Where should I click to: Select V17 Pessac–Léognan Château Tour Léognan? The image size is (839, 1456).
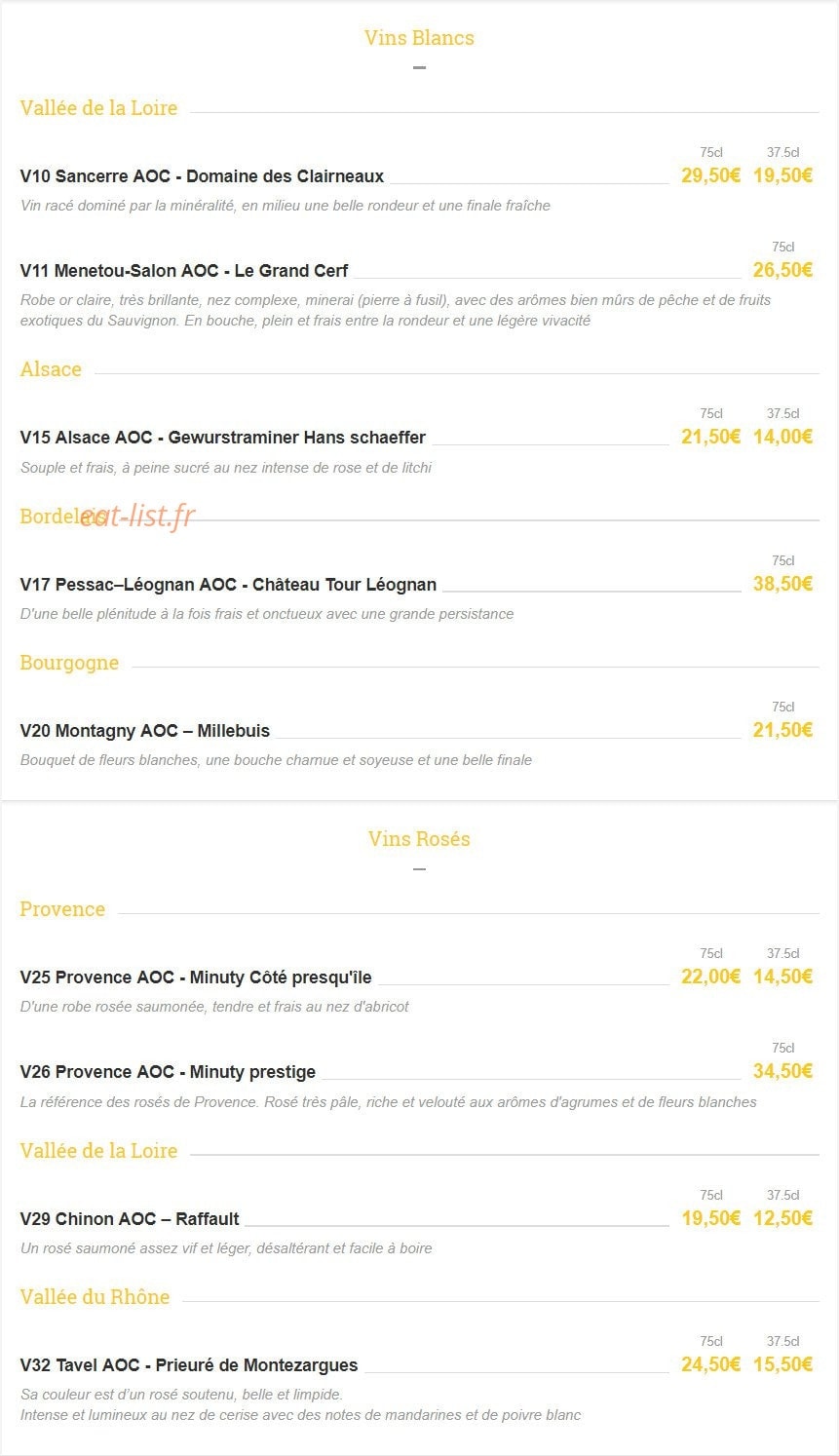coord(228,585)
